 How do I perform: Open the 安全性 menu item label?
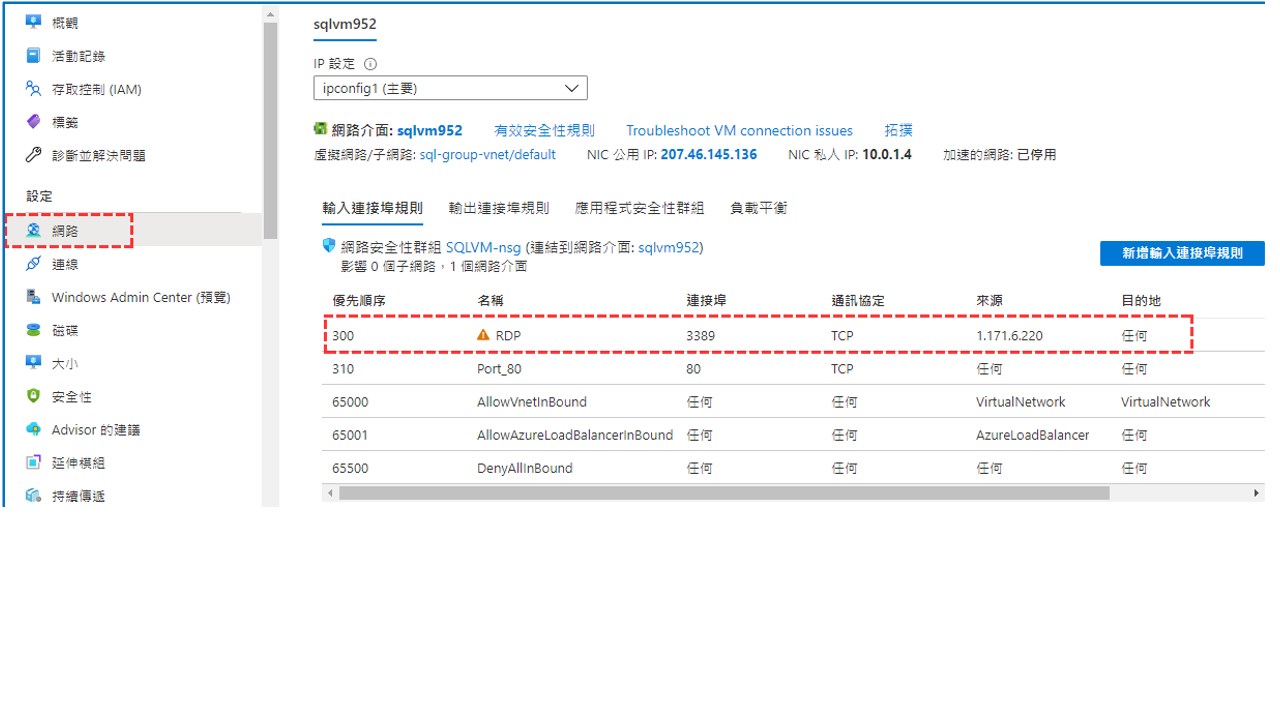(x=71, y=396)
